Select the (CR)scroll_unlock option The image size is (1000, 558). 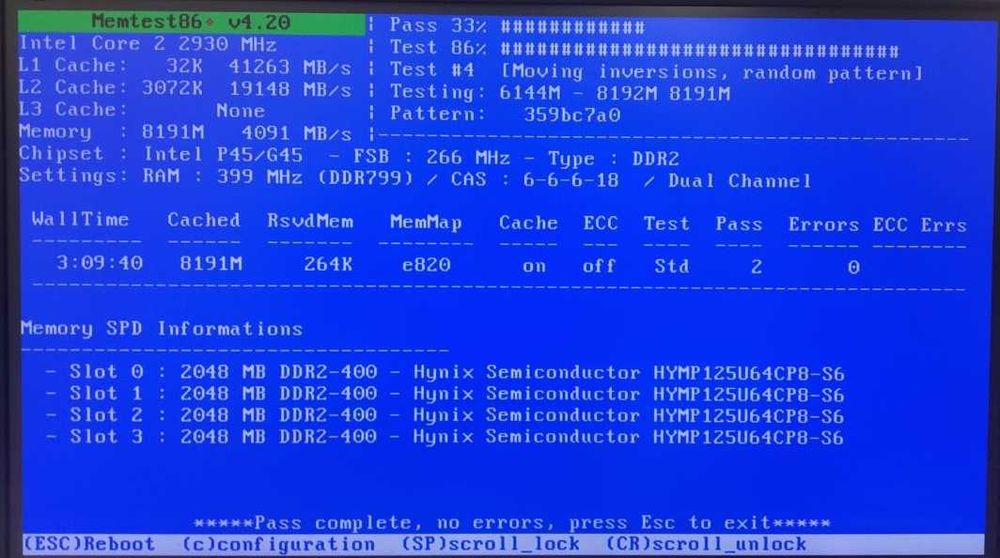point(706,544)
